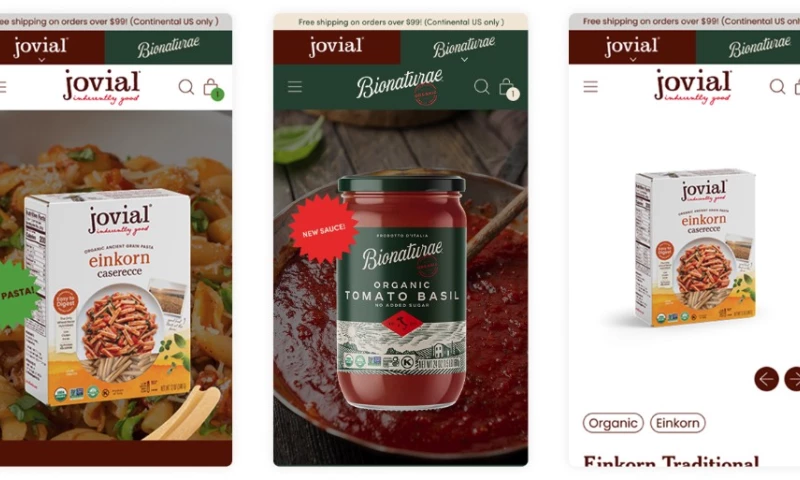Screen dimensions: 800x480
Task: Click search icon in left jovial screen
Action: click(x=186, y=87)
